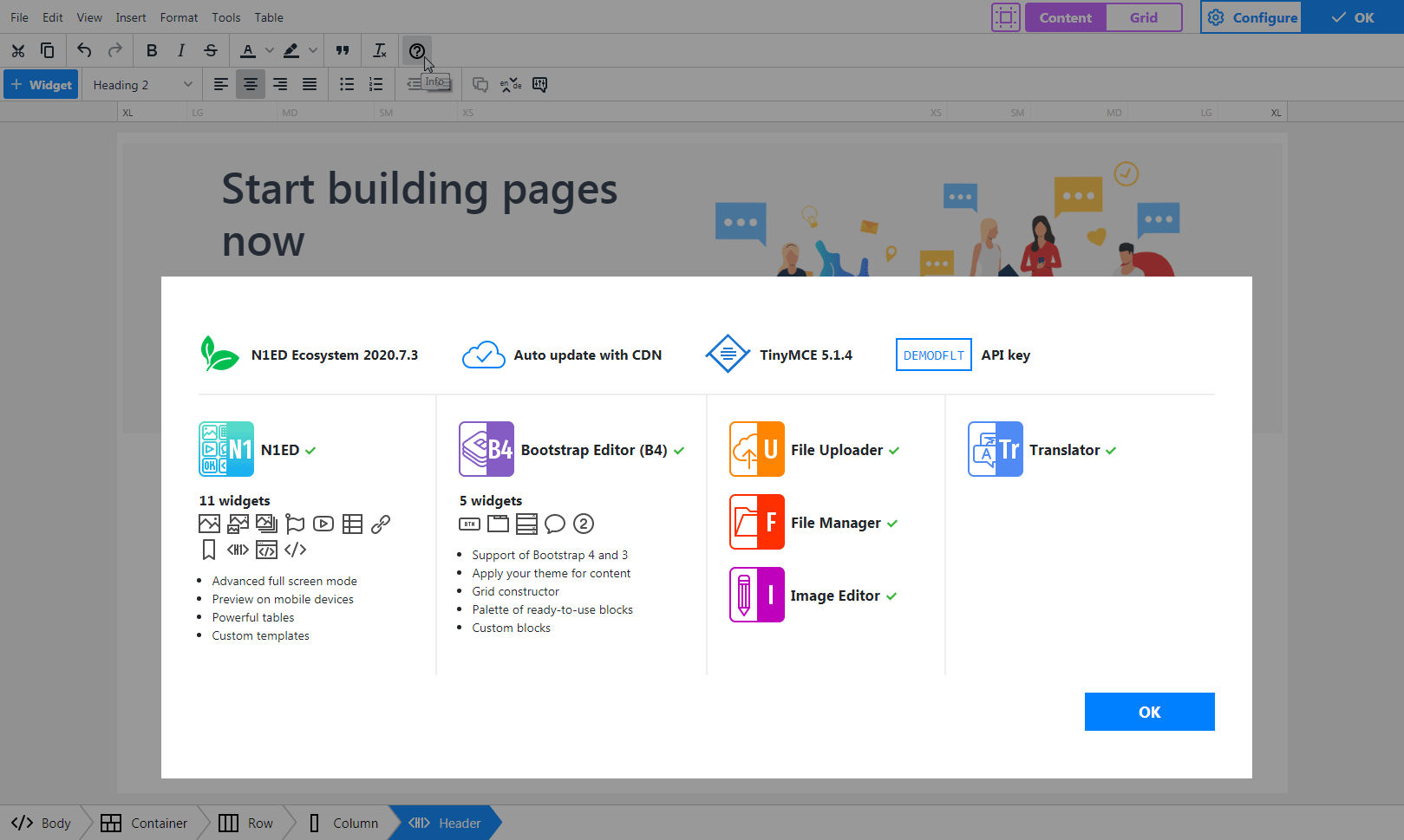Select Body in breadcrumb bar

[x=41, y=824]
